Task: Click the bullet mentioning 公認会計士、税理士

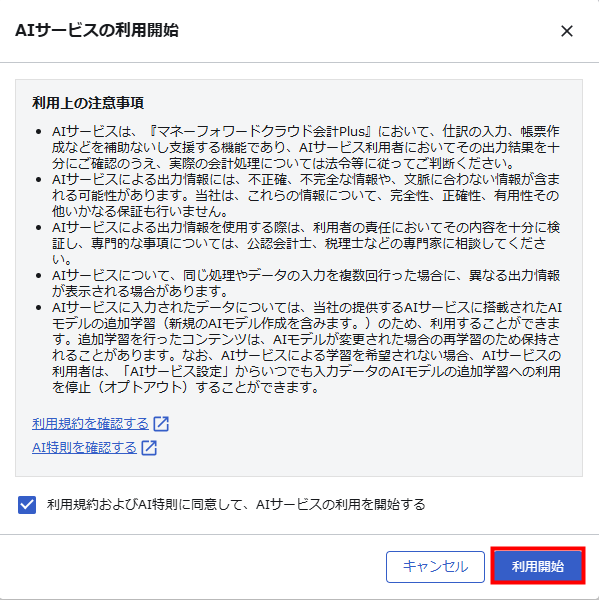Action: (306, 243)
